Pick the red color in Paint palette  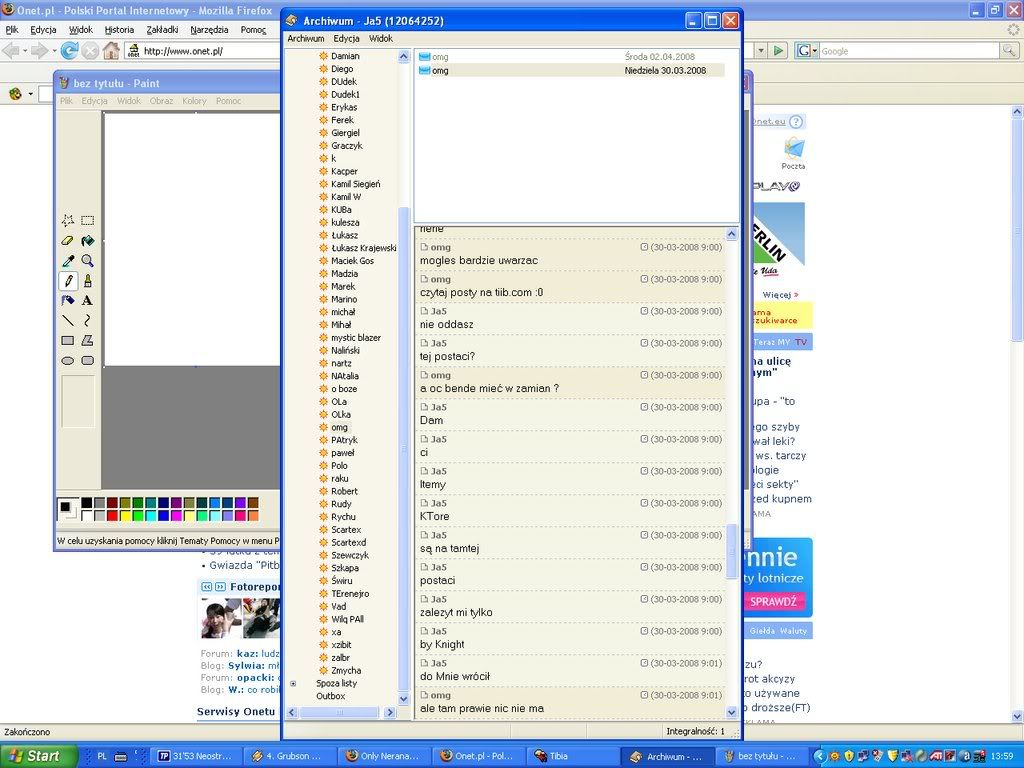112,516
